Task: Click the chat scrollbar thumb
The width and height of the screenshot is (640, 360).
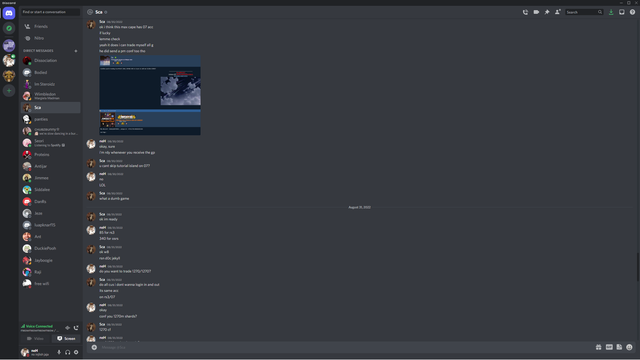Action: [x=638, y=267]
